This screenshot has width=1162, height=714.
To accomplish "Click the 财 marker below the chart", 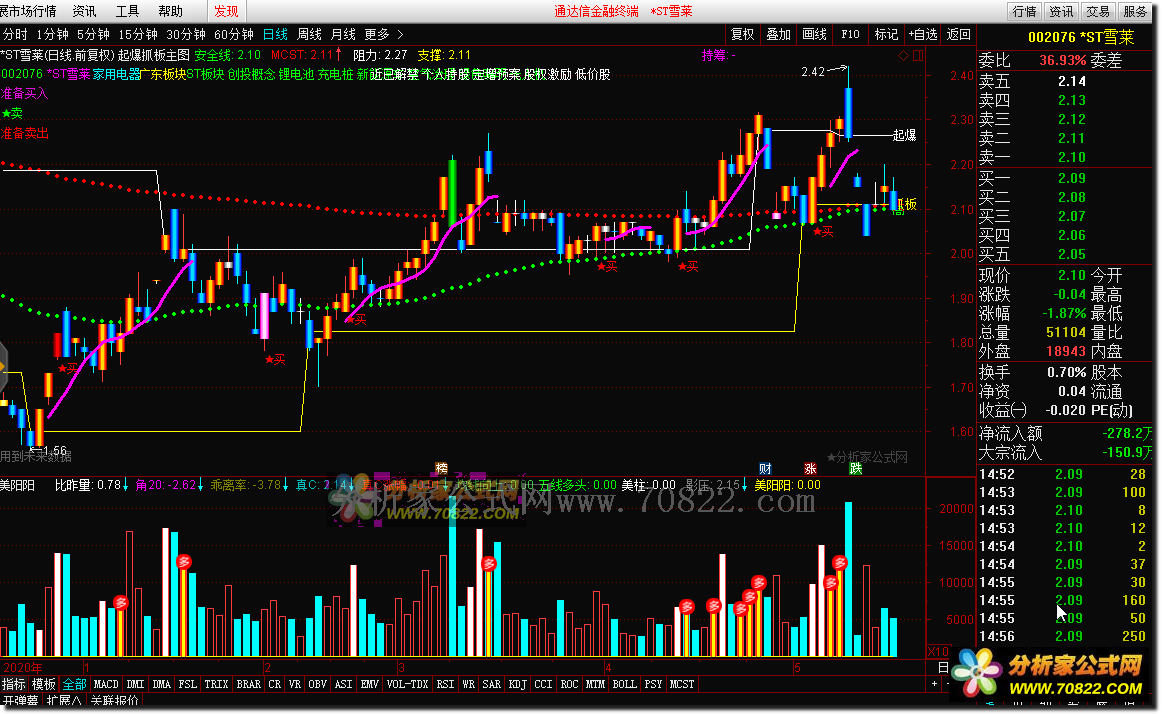I will tap(766, 469).
